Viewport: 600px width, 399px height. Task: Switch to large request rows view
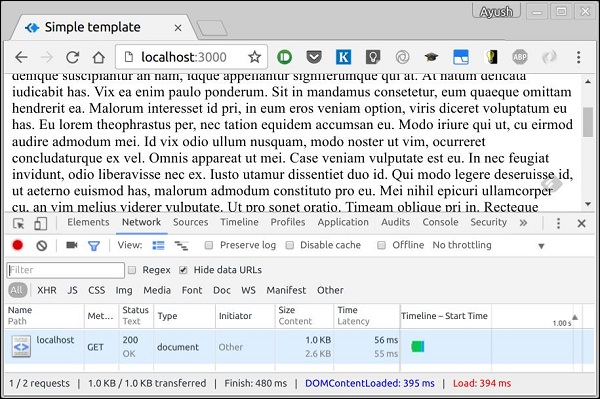pos(158,245)
